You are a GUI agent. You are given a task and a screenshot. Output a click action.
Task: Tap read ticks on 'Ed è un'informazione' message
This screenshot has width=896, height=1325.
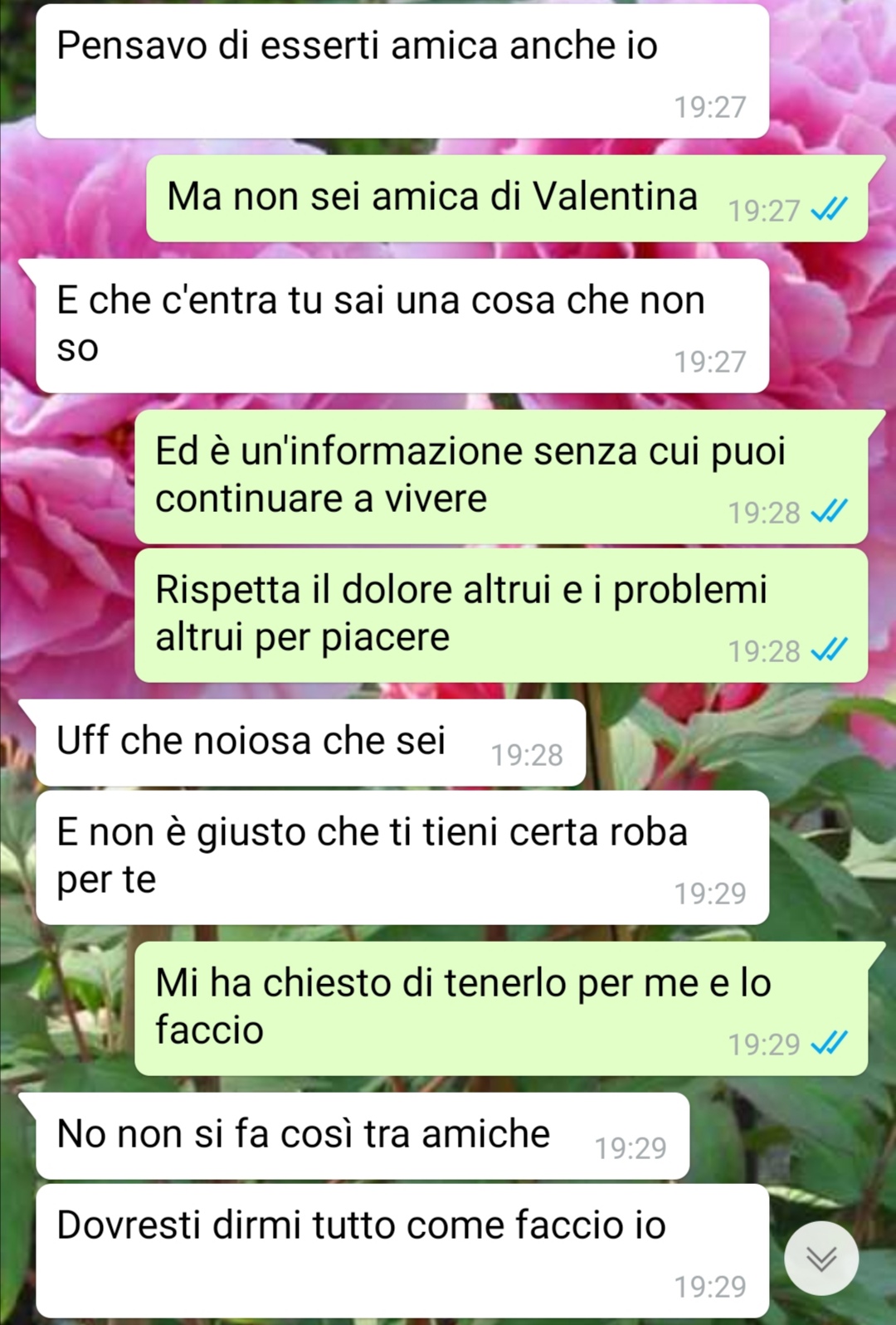(829, 511)
